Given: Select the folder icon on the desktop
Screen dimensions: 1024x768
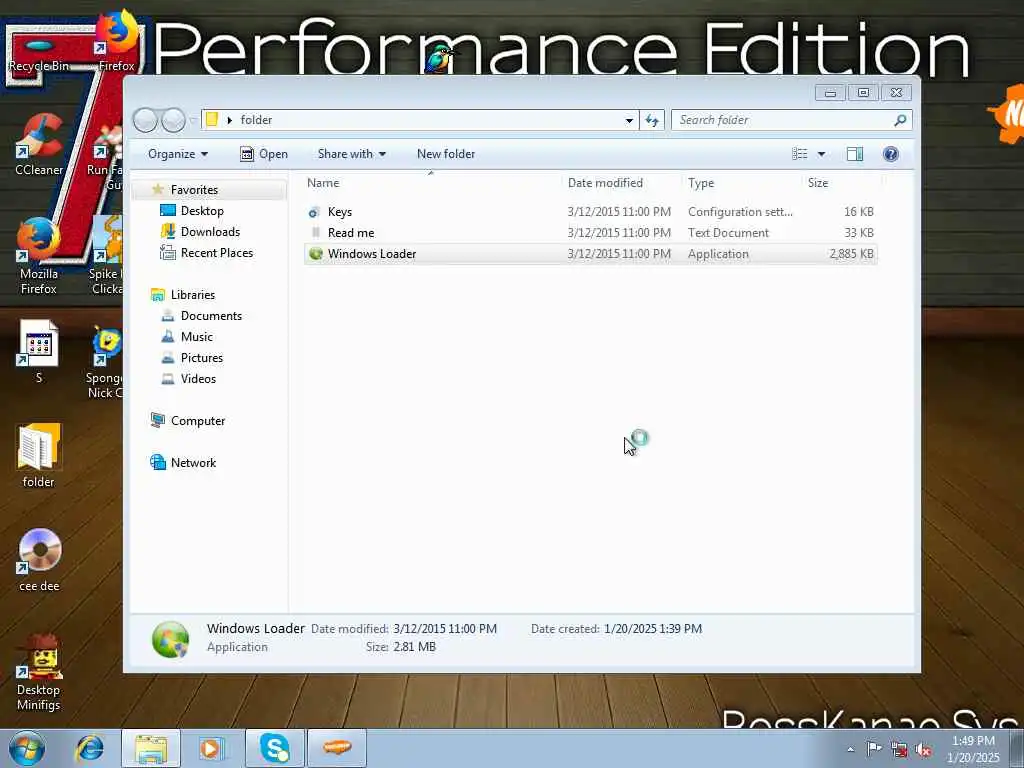Looking at the screenshot, I should [39, 456].
